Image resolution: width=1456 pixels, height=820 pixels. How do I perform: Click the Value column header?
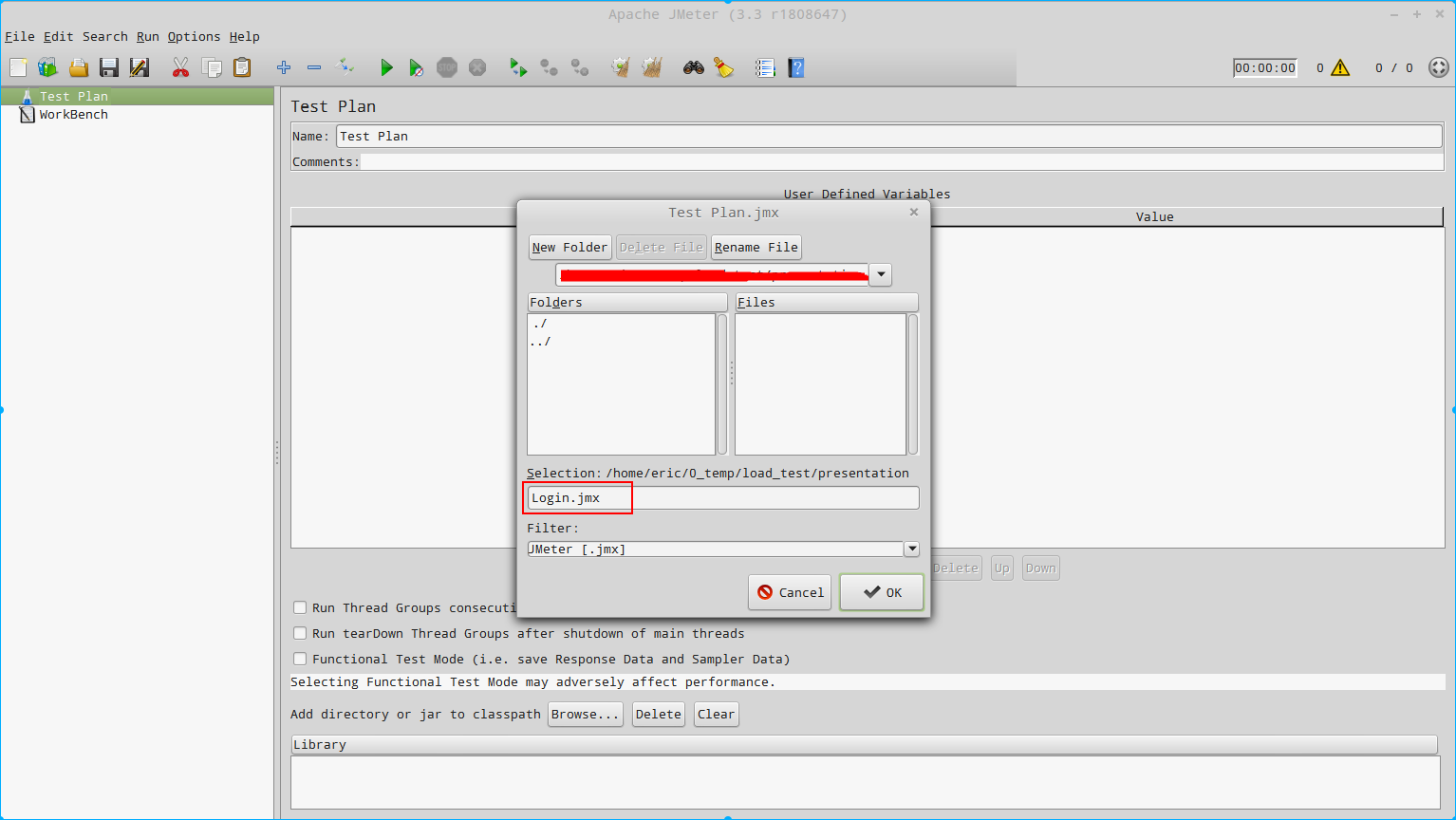[x=1155, y=216]
